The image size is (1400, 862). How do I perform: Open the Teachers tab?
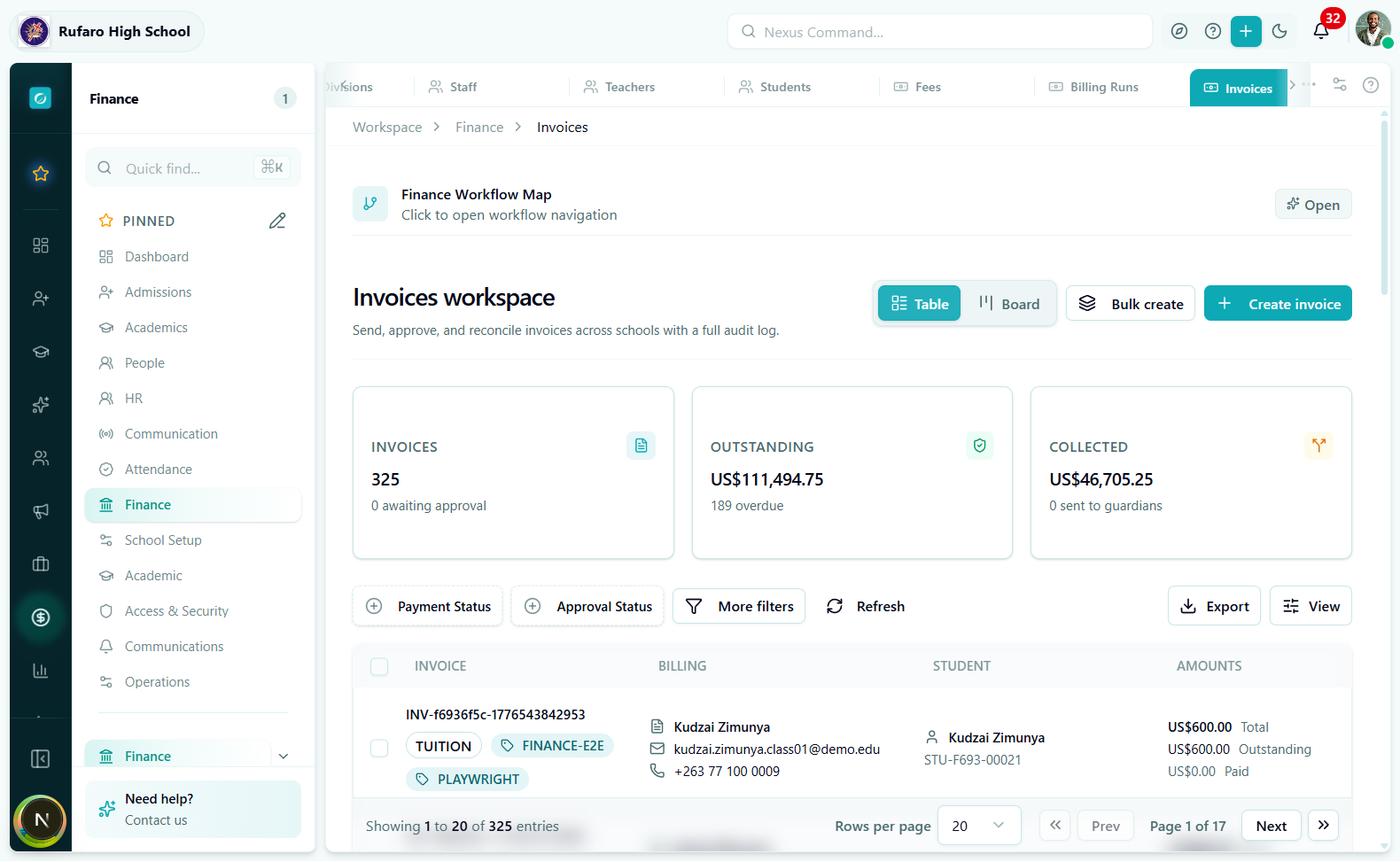click(x=619, y=87)
